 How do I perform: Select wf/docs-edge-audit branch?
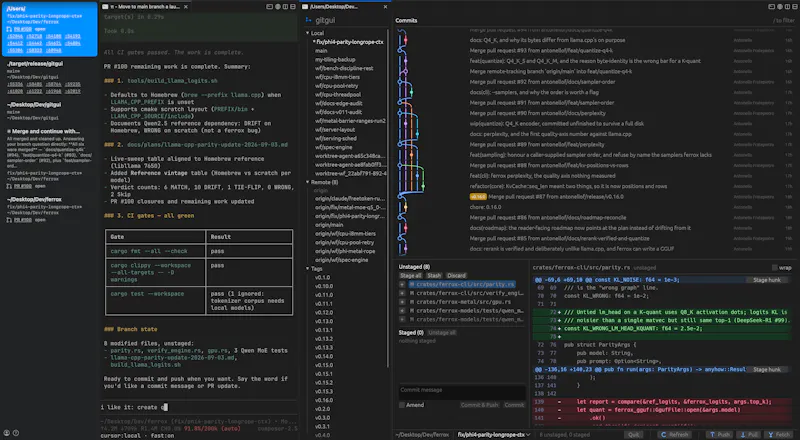point(338,103)
